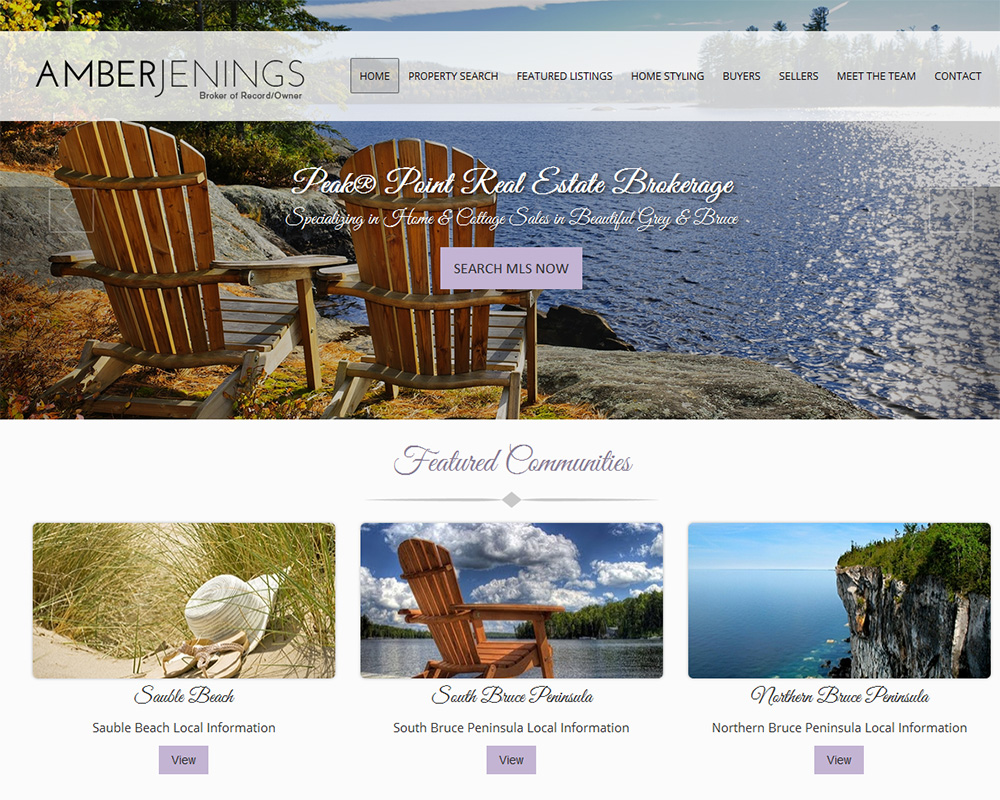Viewport: 1000px width, 800px height.
Task: Open the Home menu item
Action: coord(374,76)
